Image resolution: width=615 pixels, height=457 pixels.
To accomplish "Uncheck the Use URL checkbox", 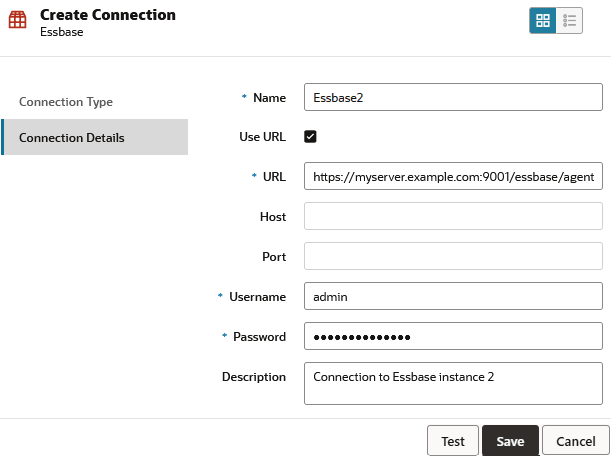I will coord(311,136).
